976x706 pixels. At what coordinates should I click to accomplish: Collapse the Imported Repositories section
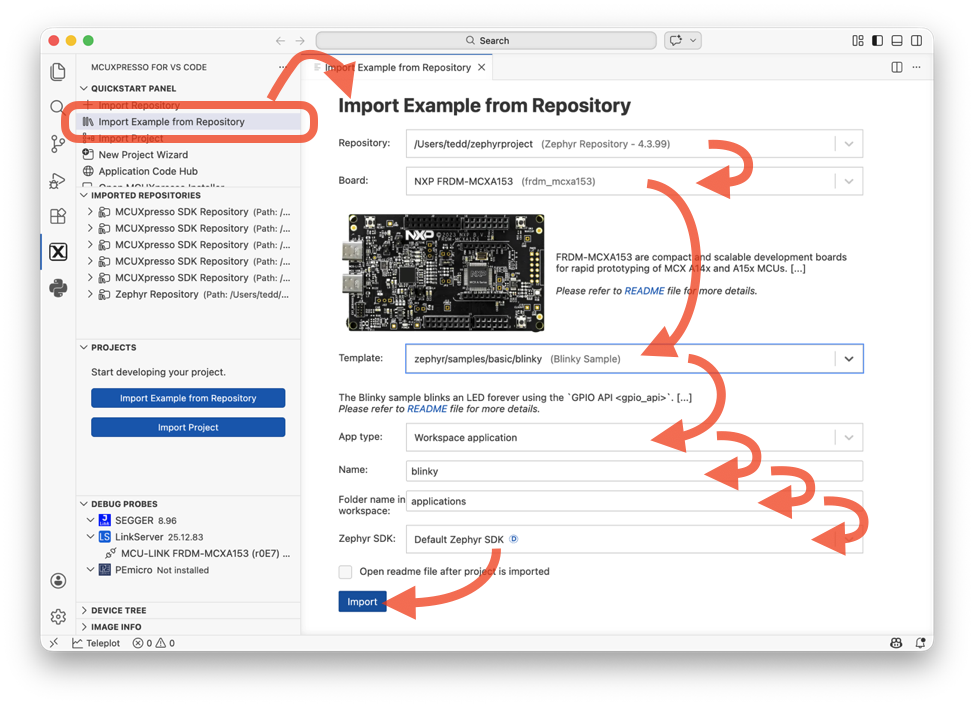84,195
